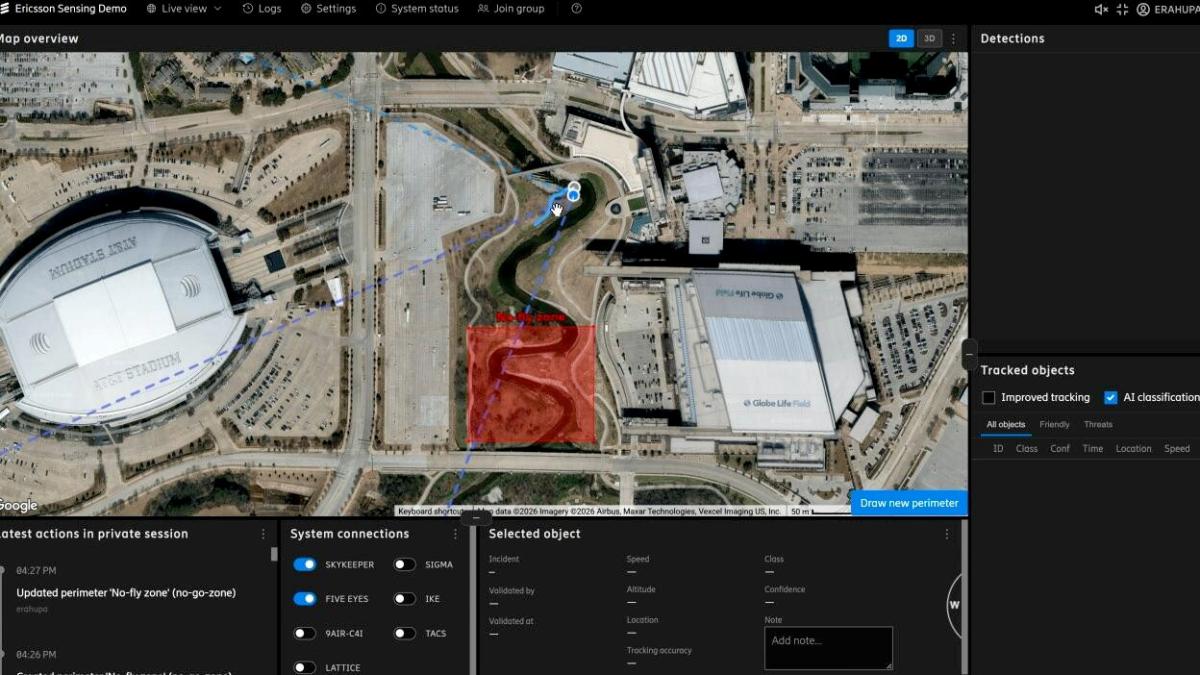Click the Ericsson logo icon
The height and width of the screenshot is (675, 1200).
pos(5,9)
